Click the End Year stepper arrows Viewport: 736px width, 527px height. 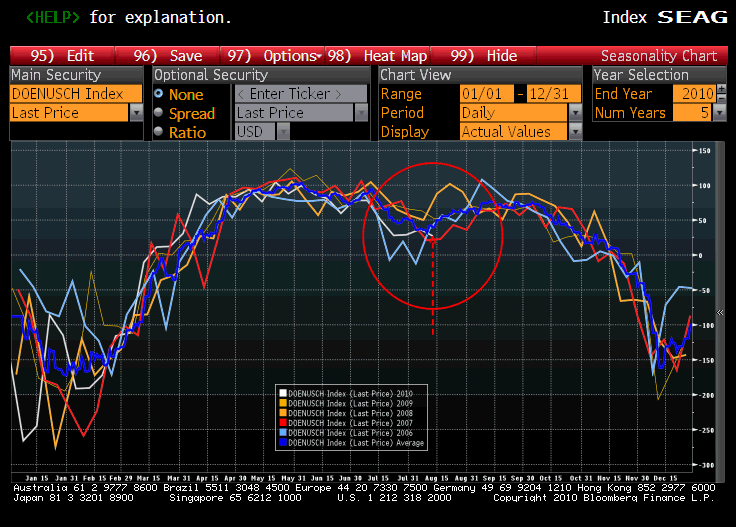tap(720, 94)
